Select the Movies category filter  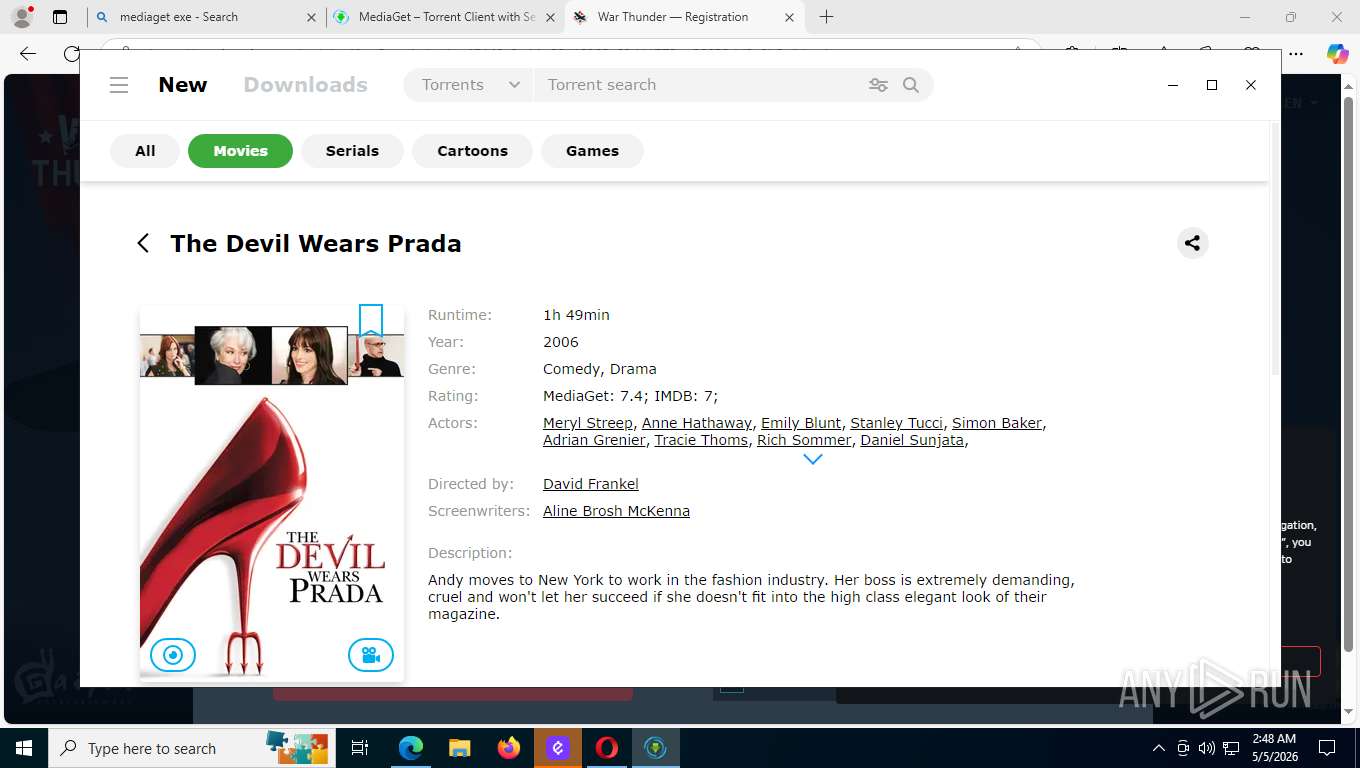pyautogui.click(x=240, y=151)
